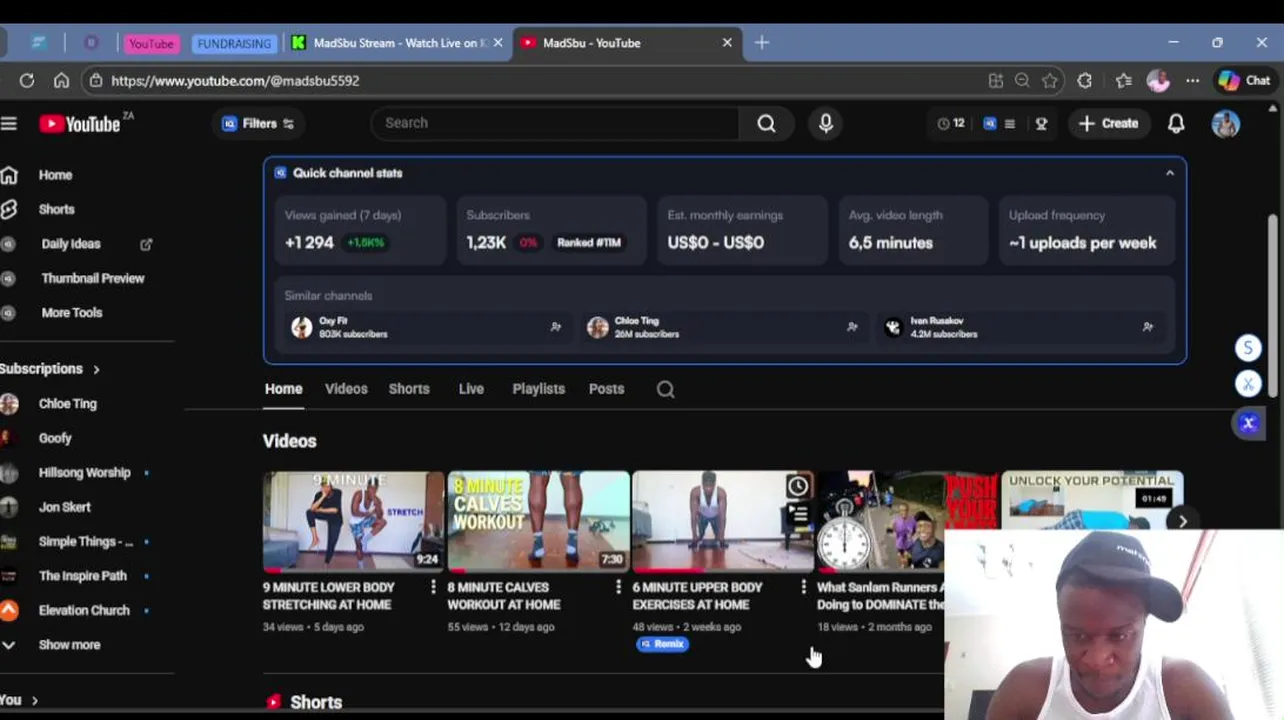Open options for 8 Minute Calves video
1284x720 pixels.
[618, 587]
